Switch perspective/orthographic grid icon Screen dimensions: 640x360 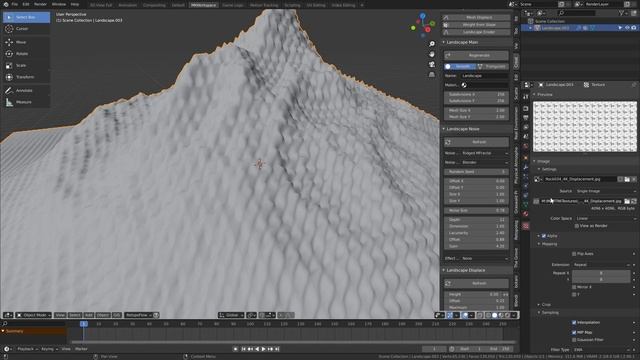point(432,74)
